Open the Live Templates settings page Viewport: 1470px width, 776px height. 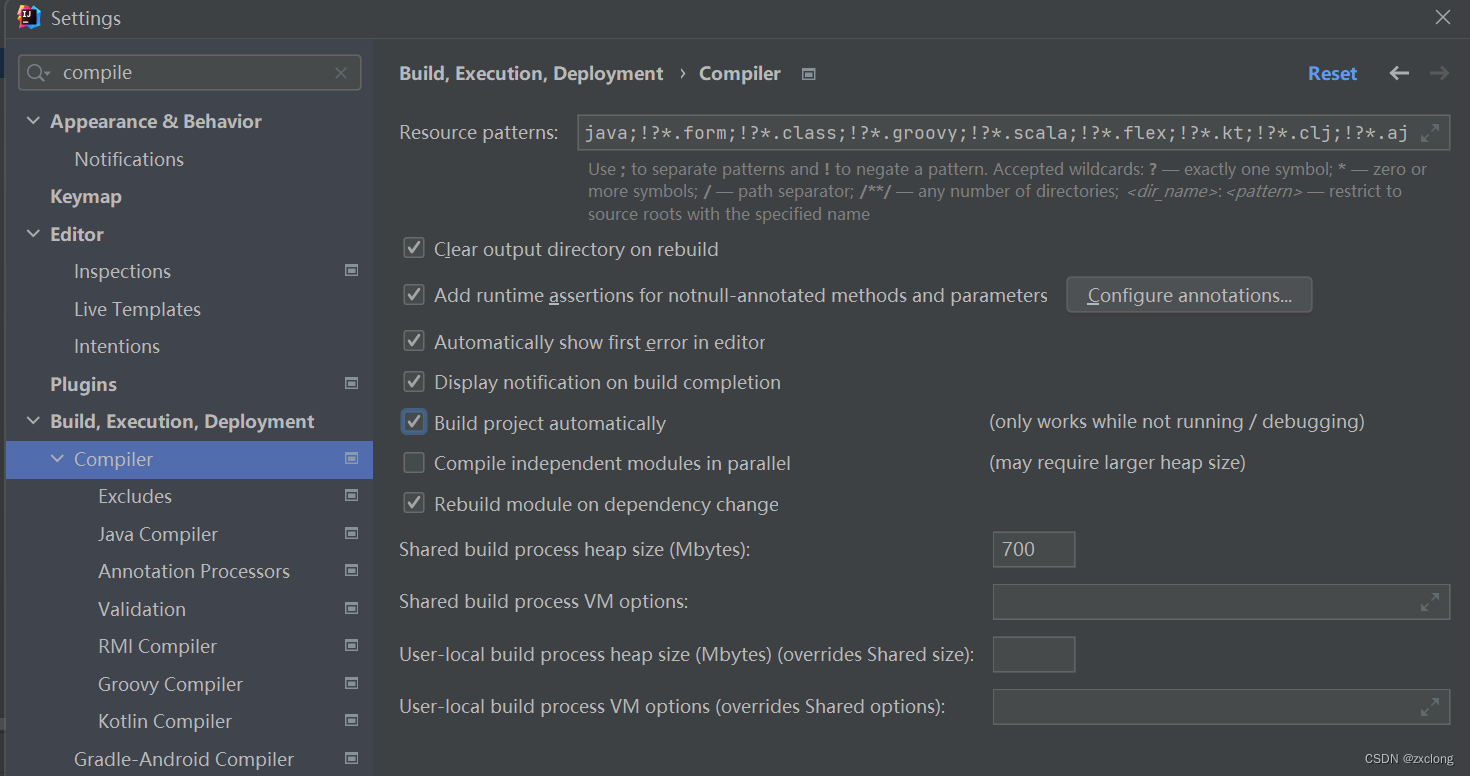(137, 309)
